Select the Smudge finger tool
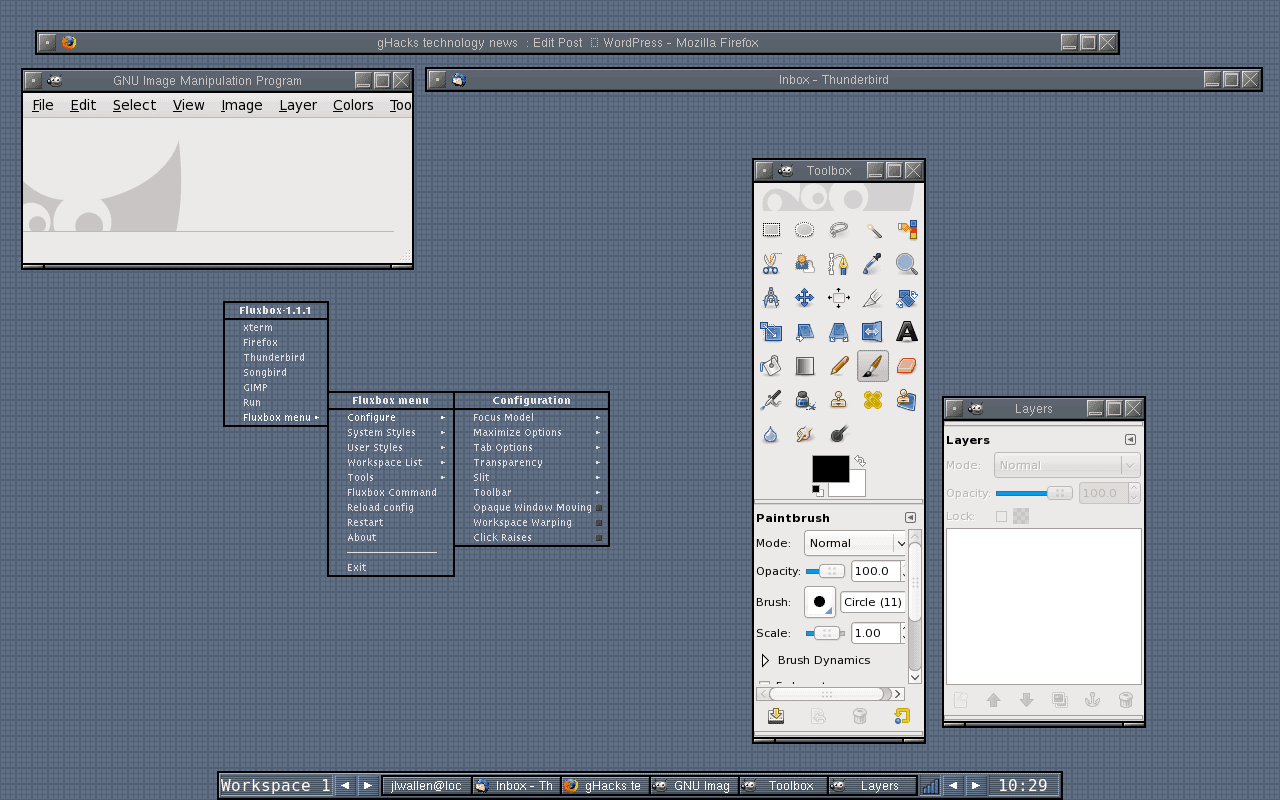Screen dimensions: 1280x800 [x=804, y=434]
